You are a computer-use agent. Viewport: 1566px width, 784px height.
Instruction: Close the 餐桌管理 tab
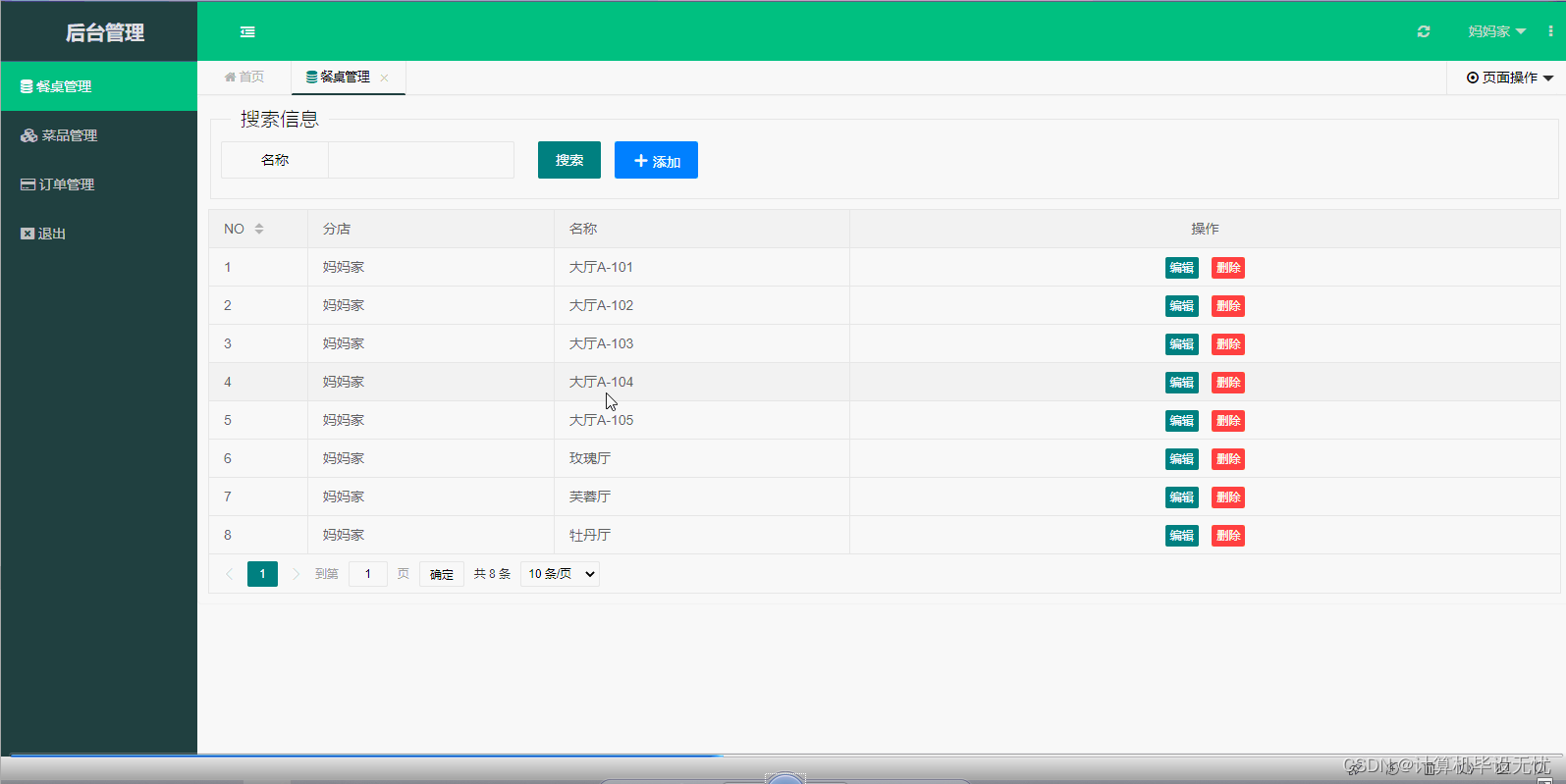click(x=385, y=78)
